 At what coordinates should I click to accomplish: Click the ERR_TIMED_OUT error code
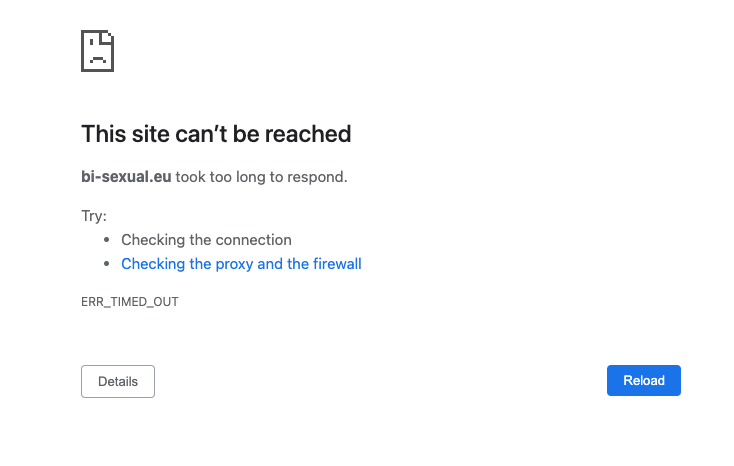tap(130, 301)
